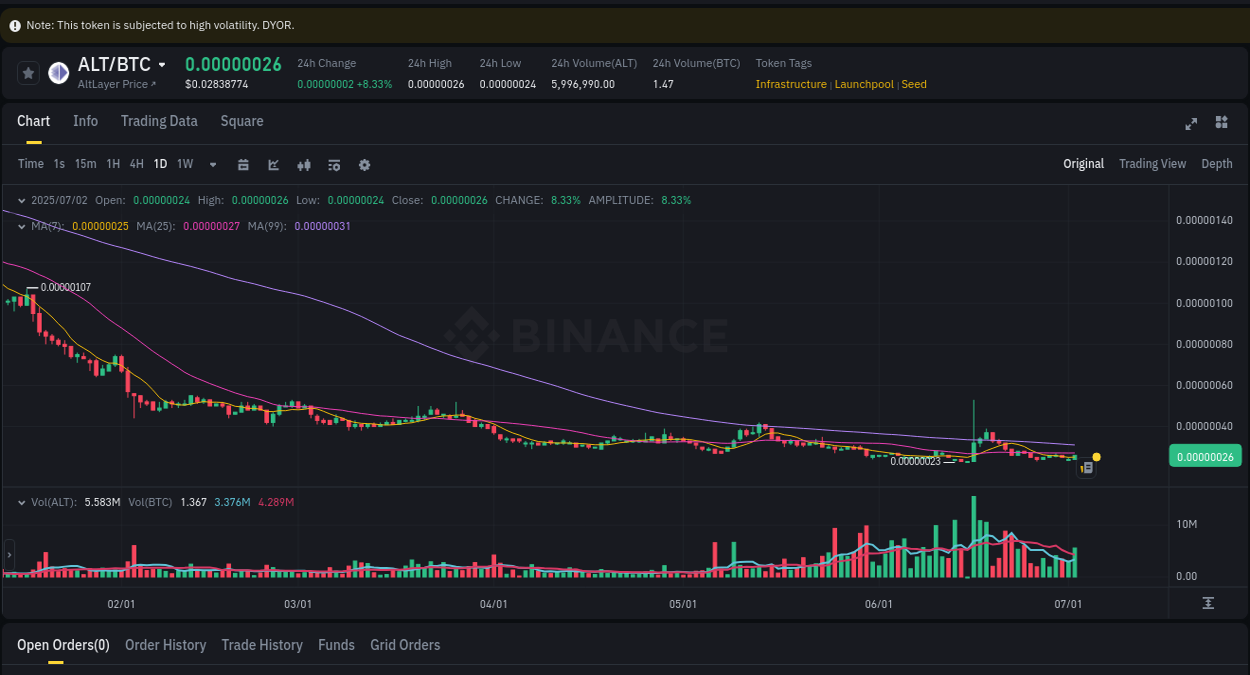Switch to the Trading Data tab
Viewport: 1250px width, 675px height.
[159, 121]
